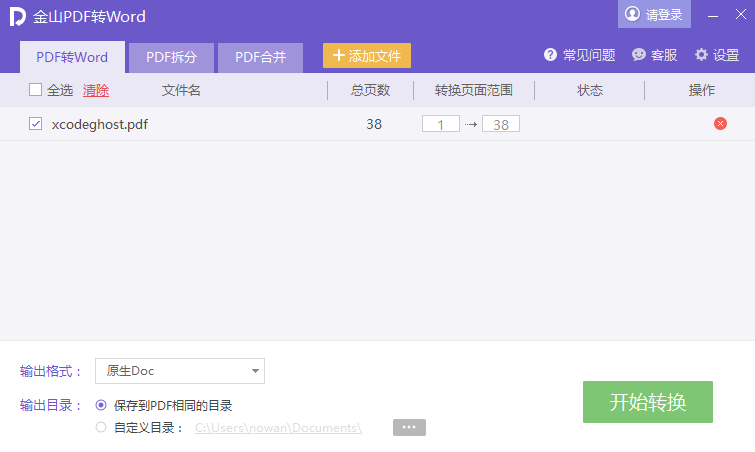Image resolution: width=755 pixels, height=452 pixels.
Task: Close the 金山PDF转Word window
Action: coord(741,14)
